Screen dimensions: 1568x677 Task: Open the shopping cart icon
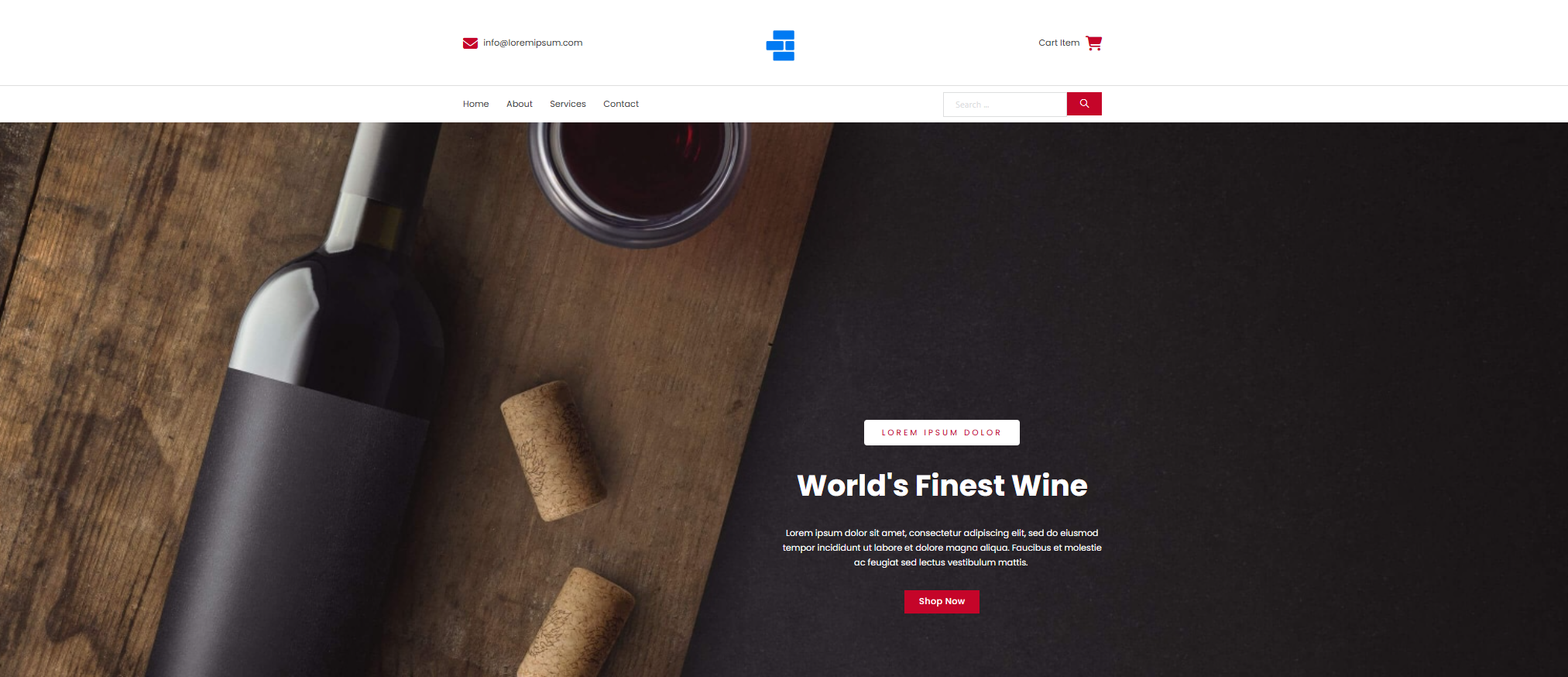tap(1093, 43)
